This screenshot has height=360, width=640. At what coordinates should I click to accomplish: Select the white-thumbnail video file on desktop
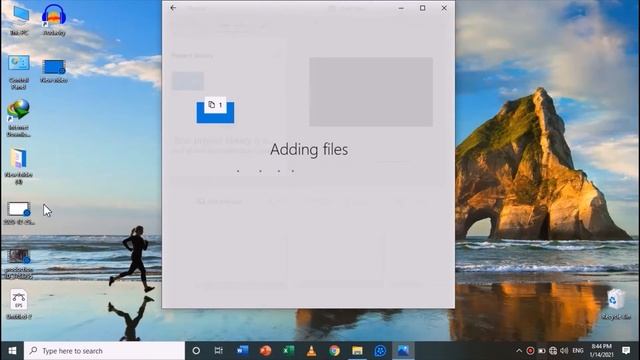click(x=19, y=213)
